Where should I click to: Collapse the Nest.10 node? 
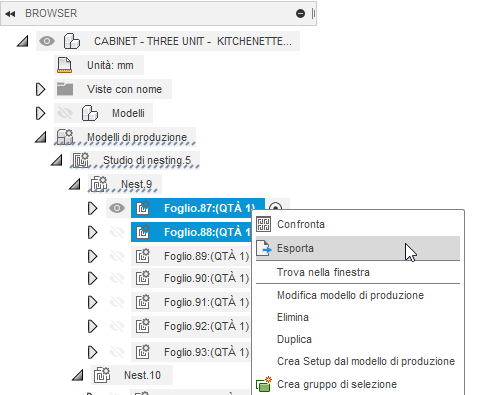coord(78,375)
